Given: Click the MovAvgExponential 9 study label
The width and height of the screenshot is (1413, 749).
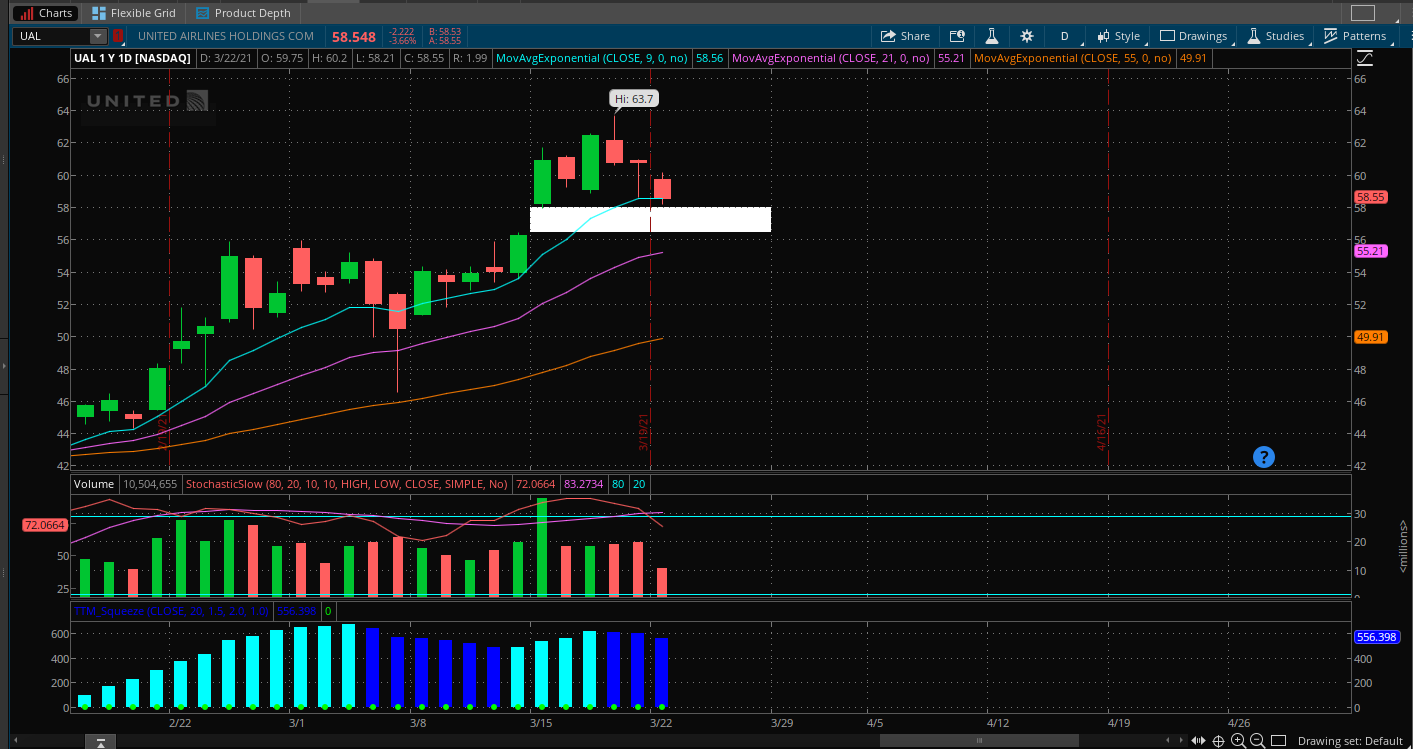Looking at the screenshot, I should point(592,59).
